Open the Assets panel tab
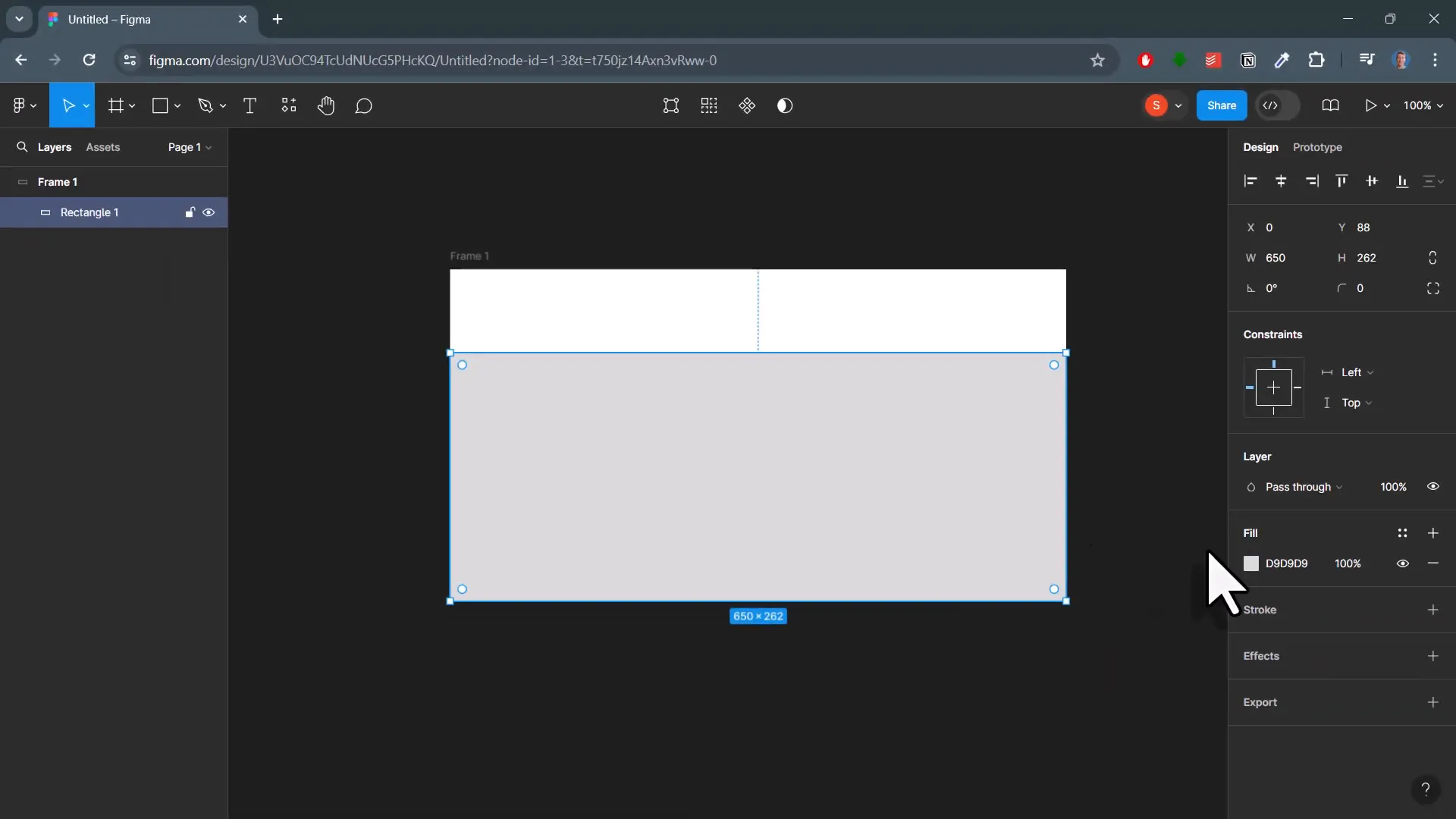 pos(103,147)
